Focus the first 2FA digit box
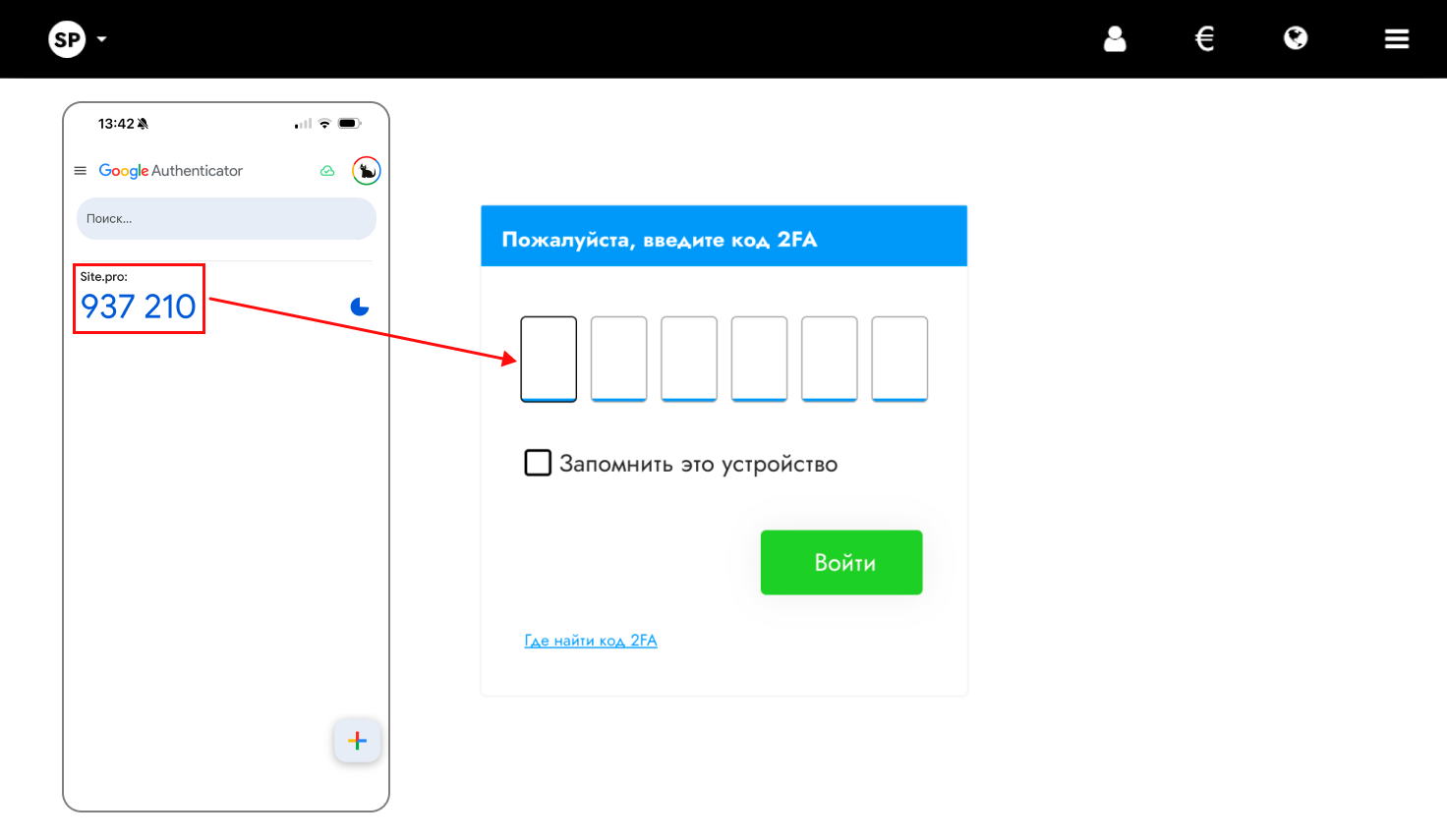Viewport: 1447px width, 840px height. point(549,359)
